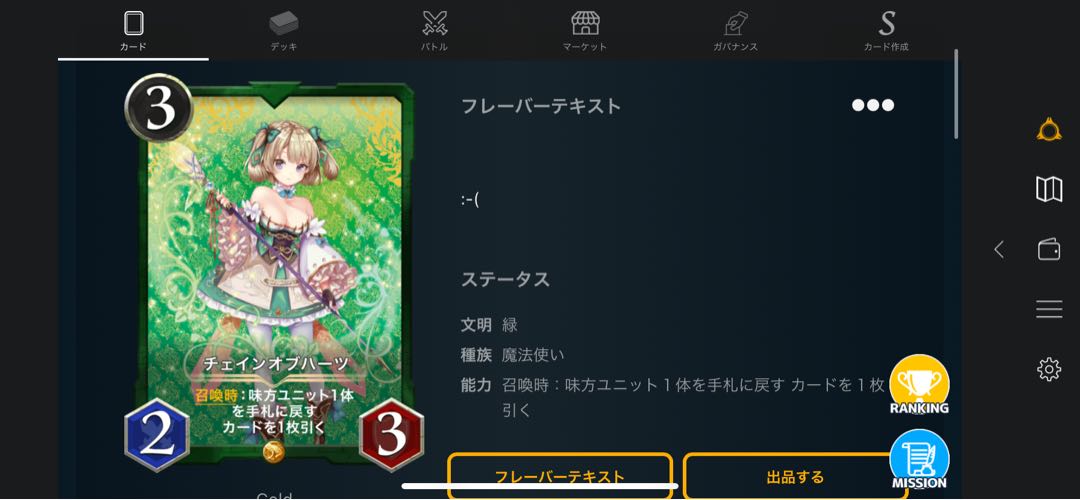
Task: Click the vertical scrollbar on the right
Action: coord(956,94)
